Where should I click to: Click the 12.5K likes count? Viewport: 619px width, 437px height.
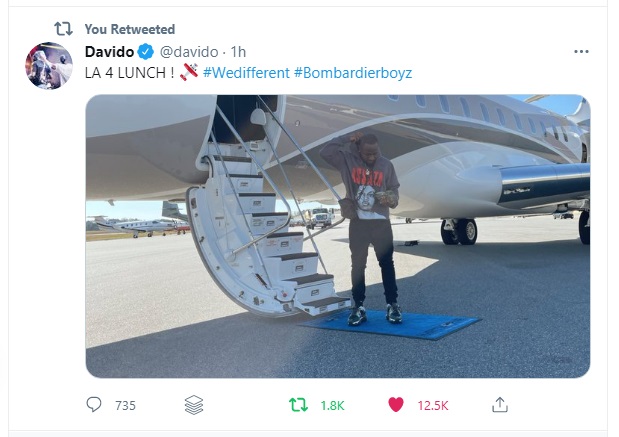pyautogui.click(x=433, y=405)
